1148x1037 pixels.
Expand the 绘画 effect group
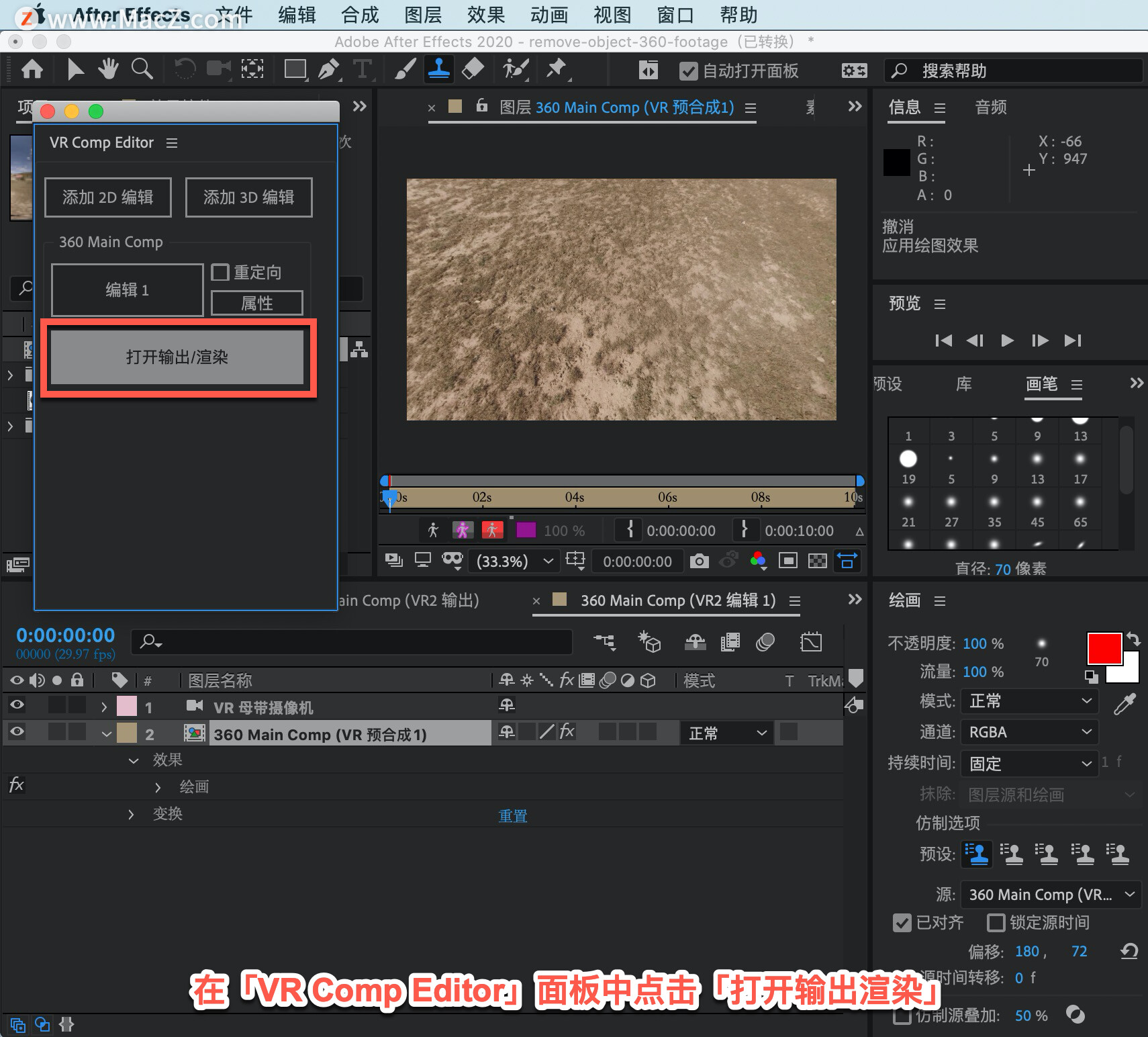[x=158, y=787]
